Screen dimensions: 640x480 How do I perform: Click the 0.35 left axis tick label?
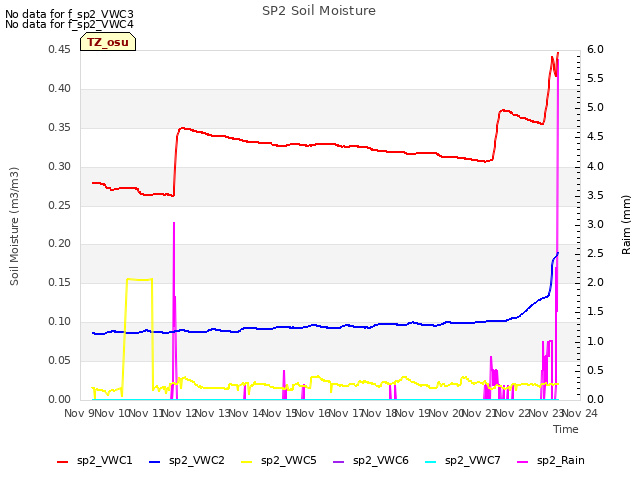[x=60, y=128]
